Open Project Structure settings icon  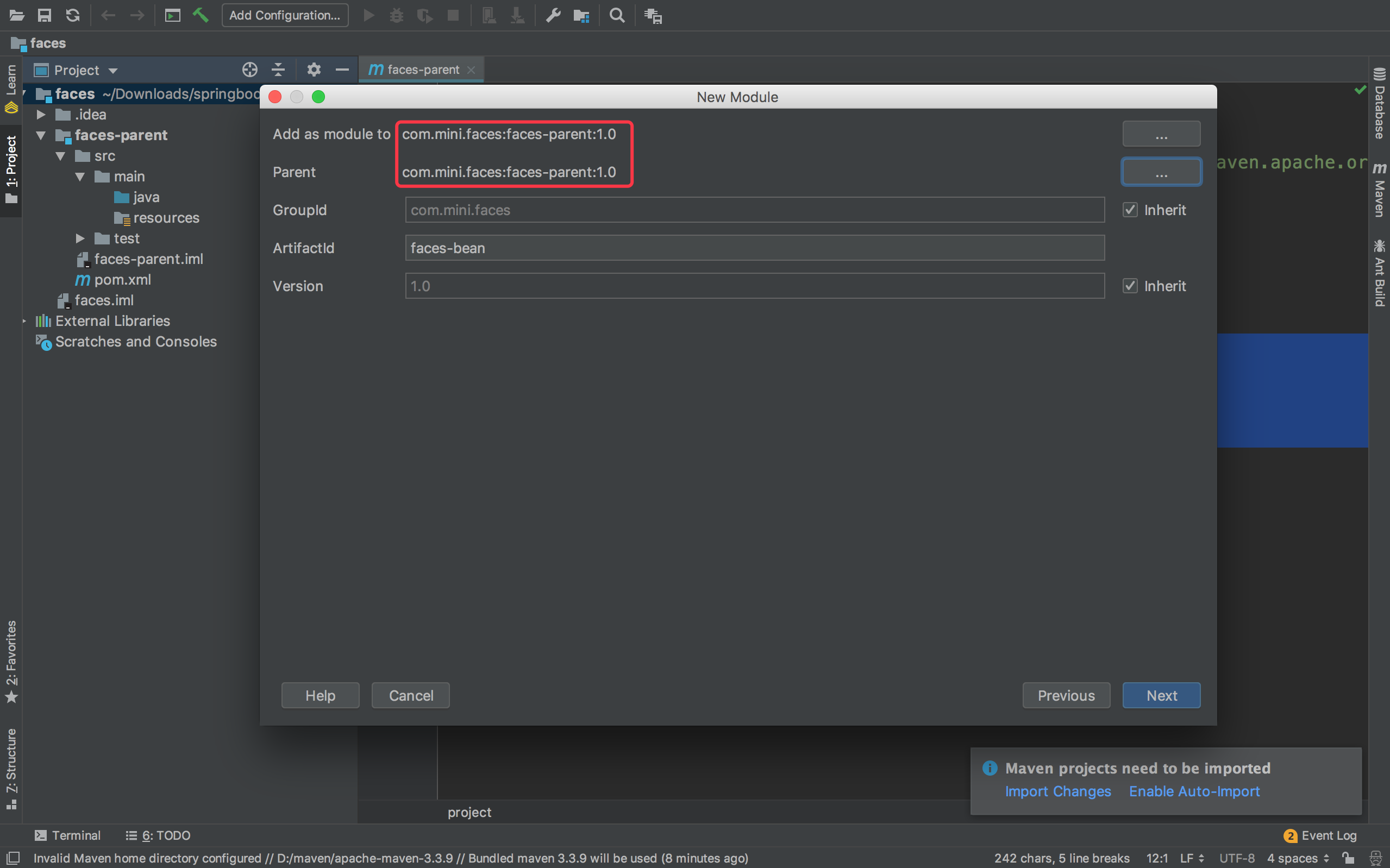(x=580, y=16)
